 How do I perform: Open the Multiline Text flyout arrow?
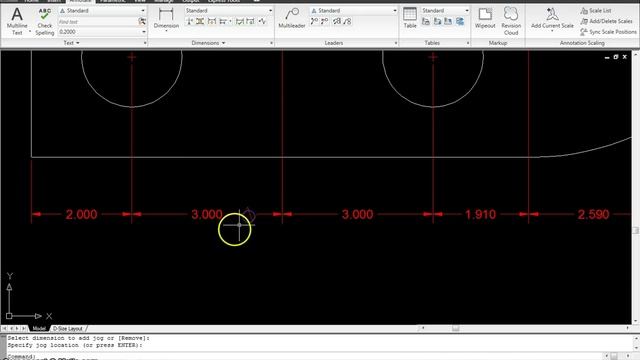click(x=30, y=31)
